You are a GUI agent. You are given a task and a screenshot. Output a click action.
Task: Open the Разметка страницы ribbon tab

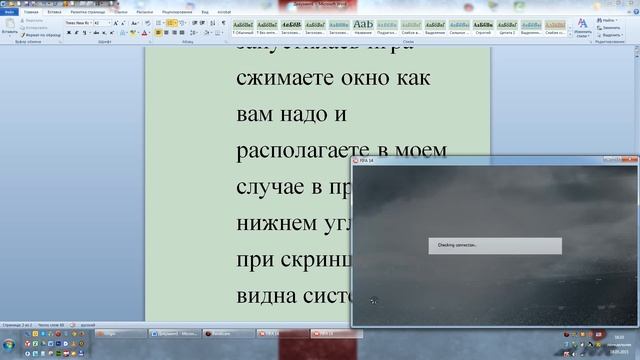pos(87,12)
